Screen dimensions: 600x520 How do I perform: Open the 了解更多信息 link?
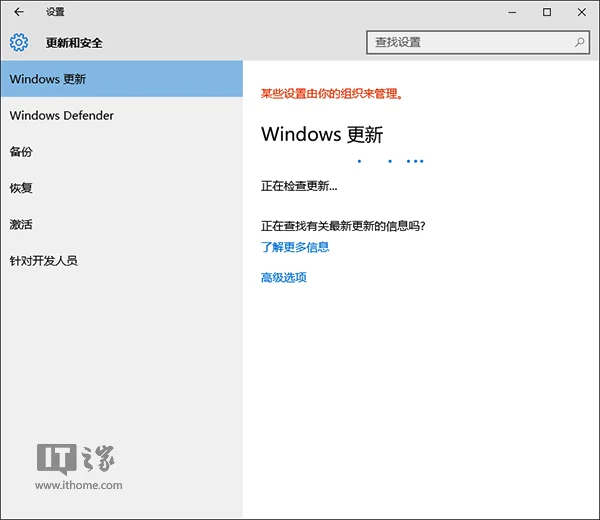point(295,247)
